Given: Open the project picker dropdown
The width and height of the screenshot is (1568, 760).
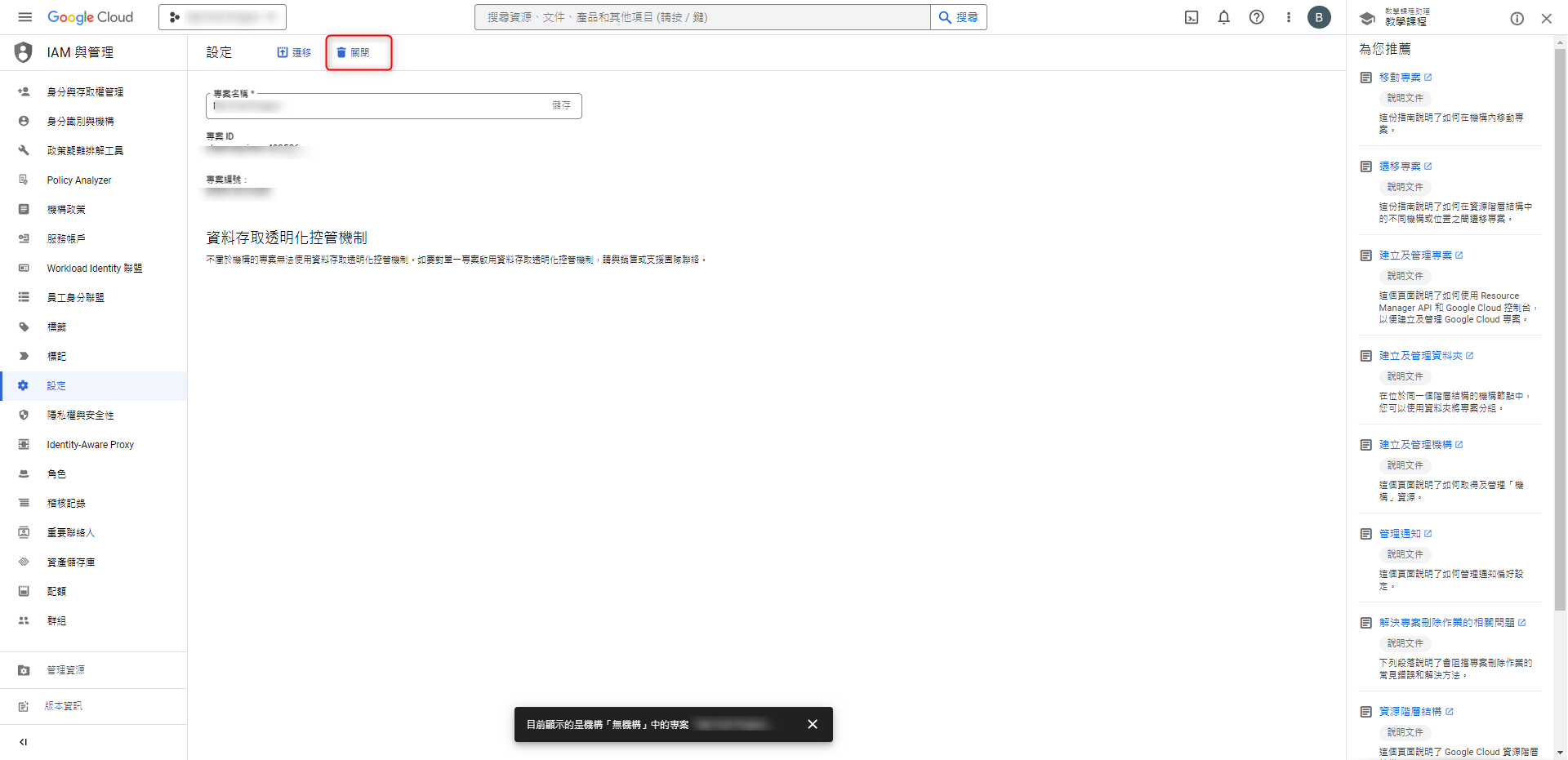Looking at the screenshot, I should (x=222, y=17).
